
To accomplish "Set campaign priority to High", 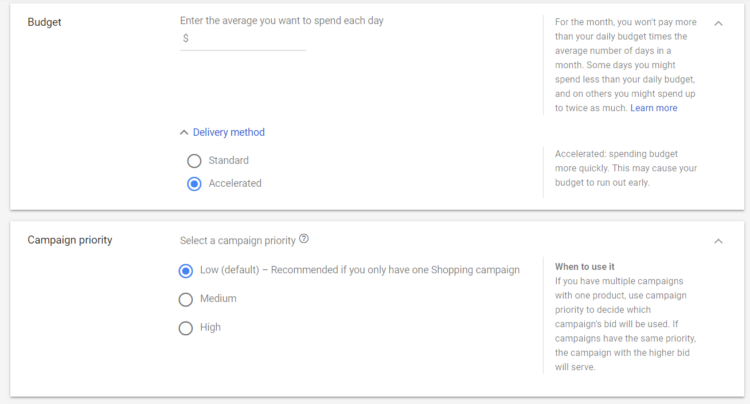I will point(185,327).
